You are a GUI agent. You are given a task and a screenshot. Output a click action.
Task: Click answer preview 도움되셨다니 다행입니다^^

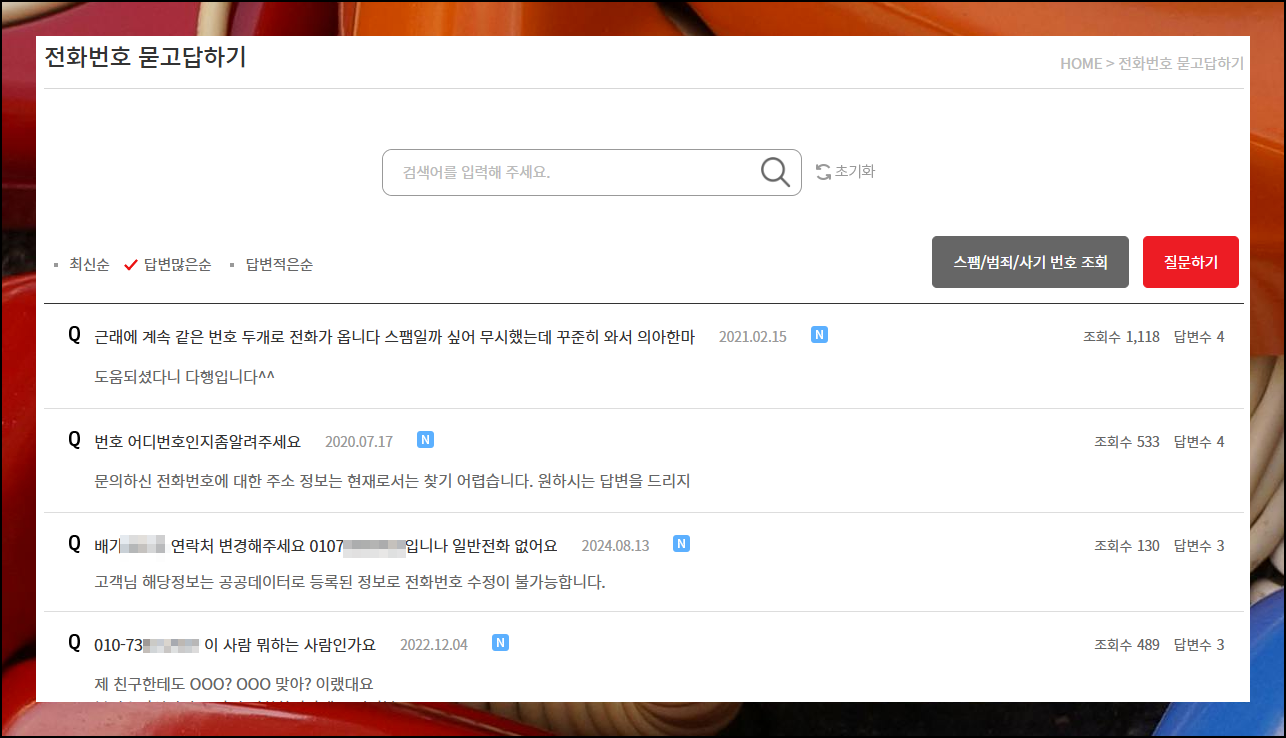point(184,377)
